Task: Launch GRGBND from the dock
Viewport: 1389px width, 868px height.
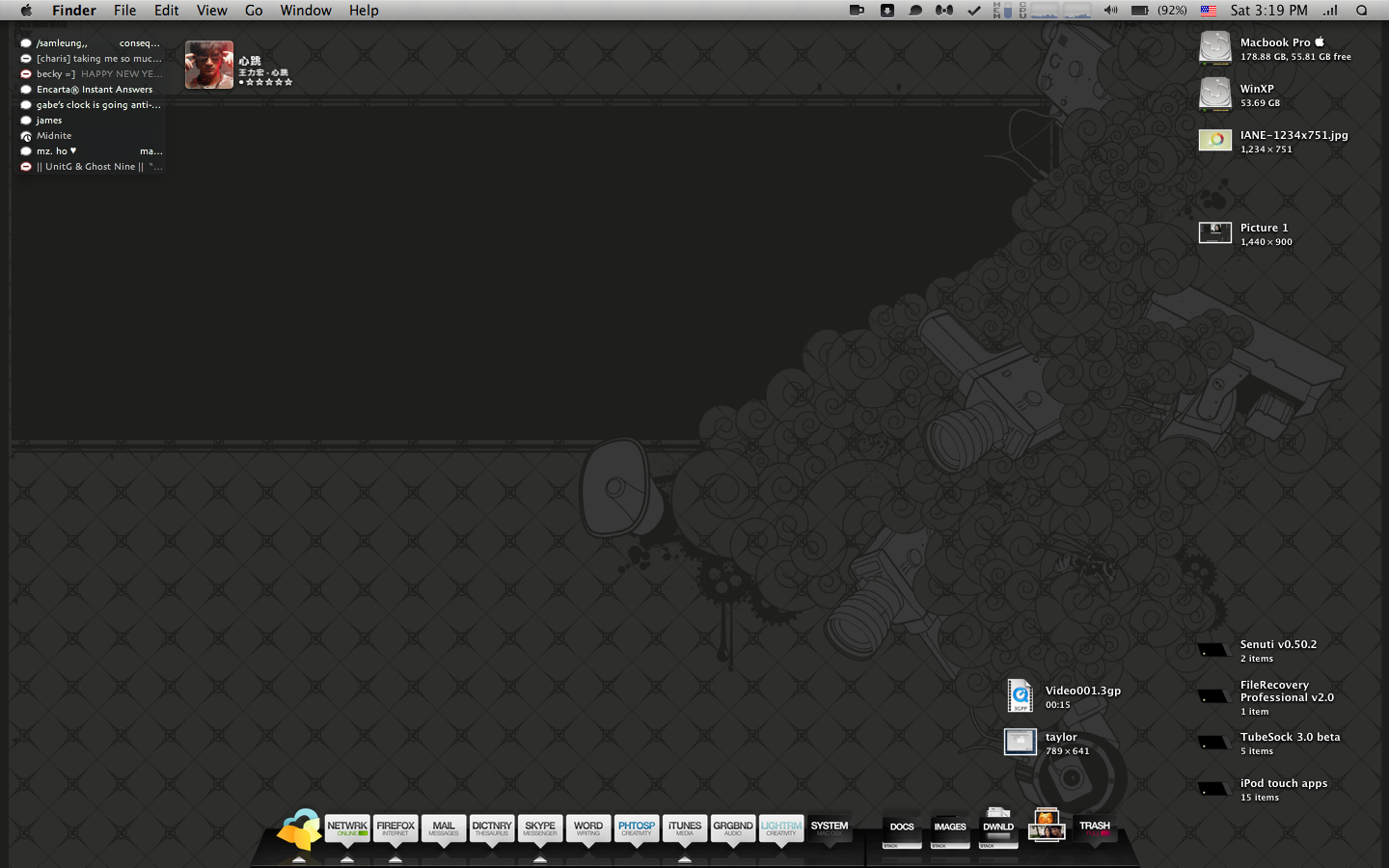Action: tap(733, 828)
